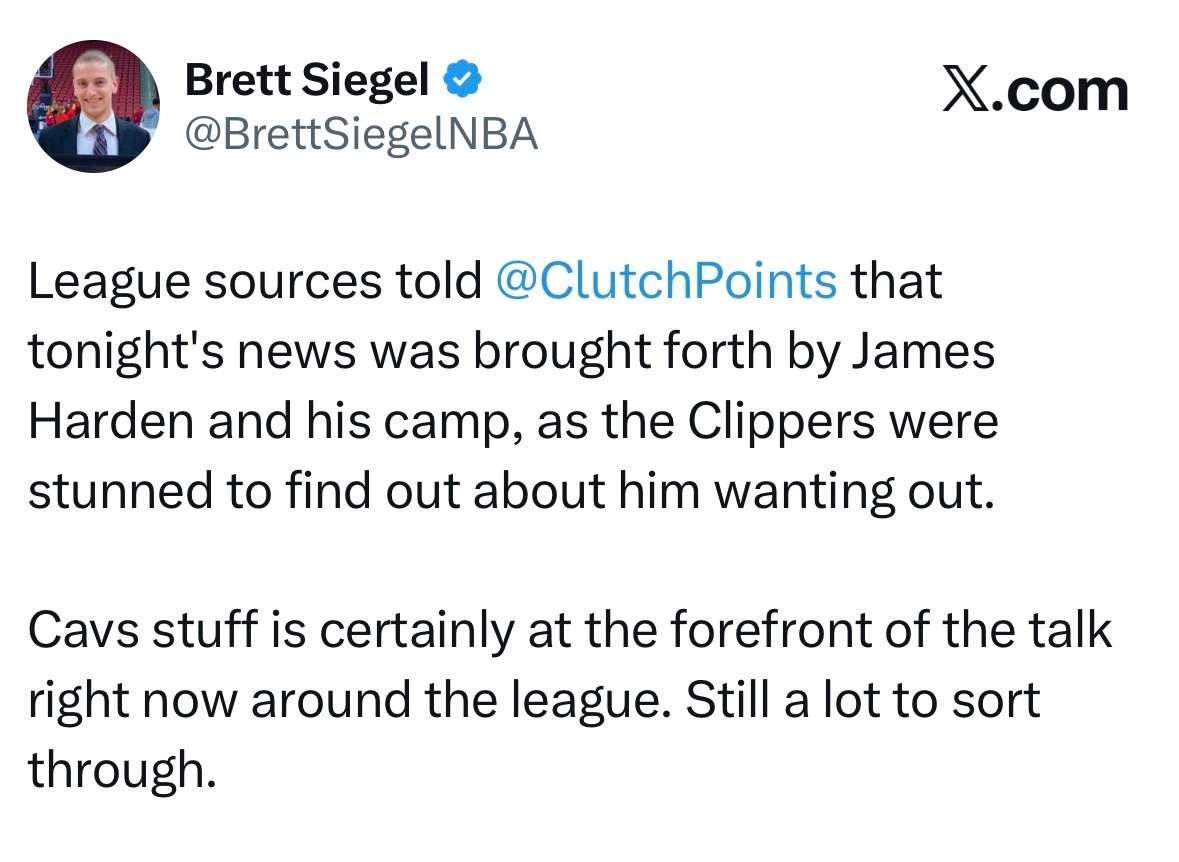This screenshot has width=1179, height=862.
Task: Click the final word "through."
Action: [121, 770]
